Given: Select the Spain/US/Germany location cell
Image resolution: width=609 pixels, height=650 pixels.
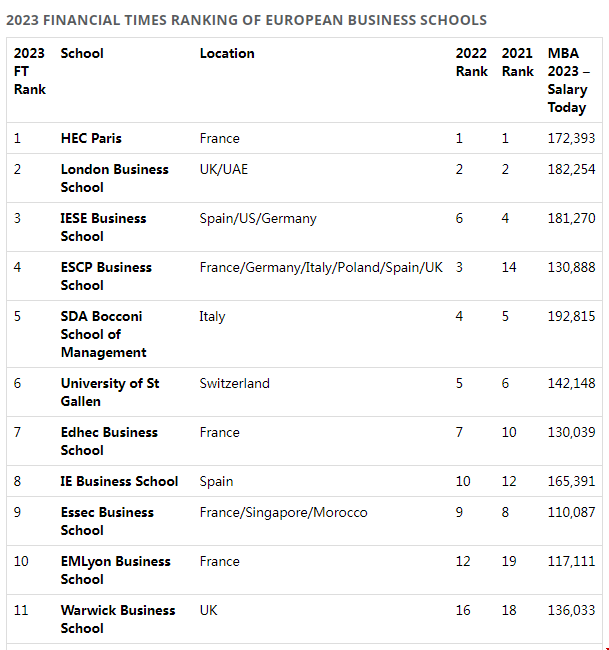Looking at the screenshot, I should tap(257, 218).
